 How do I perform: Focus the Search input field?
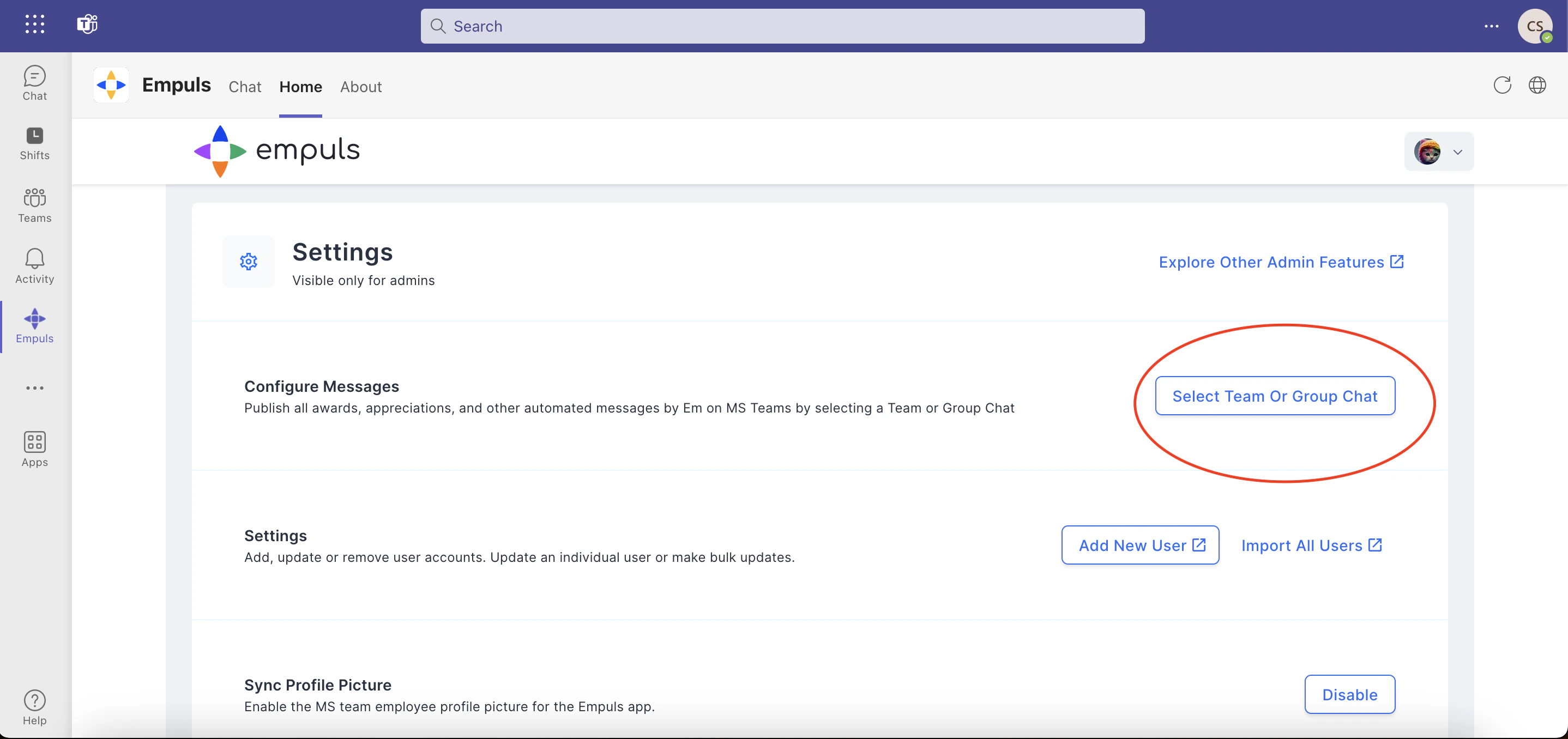782,26
